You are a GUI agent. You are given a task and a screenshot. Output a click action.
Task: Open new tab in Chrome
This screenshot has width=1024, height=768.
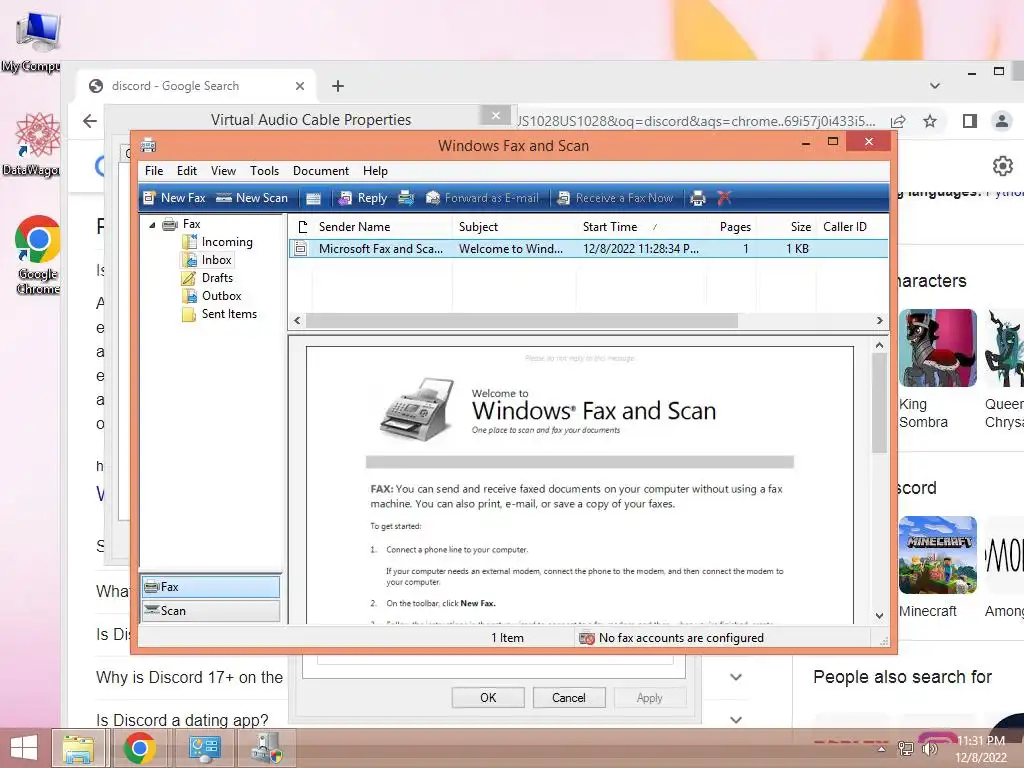pos(338,86)
